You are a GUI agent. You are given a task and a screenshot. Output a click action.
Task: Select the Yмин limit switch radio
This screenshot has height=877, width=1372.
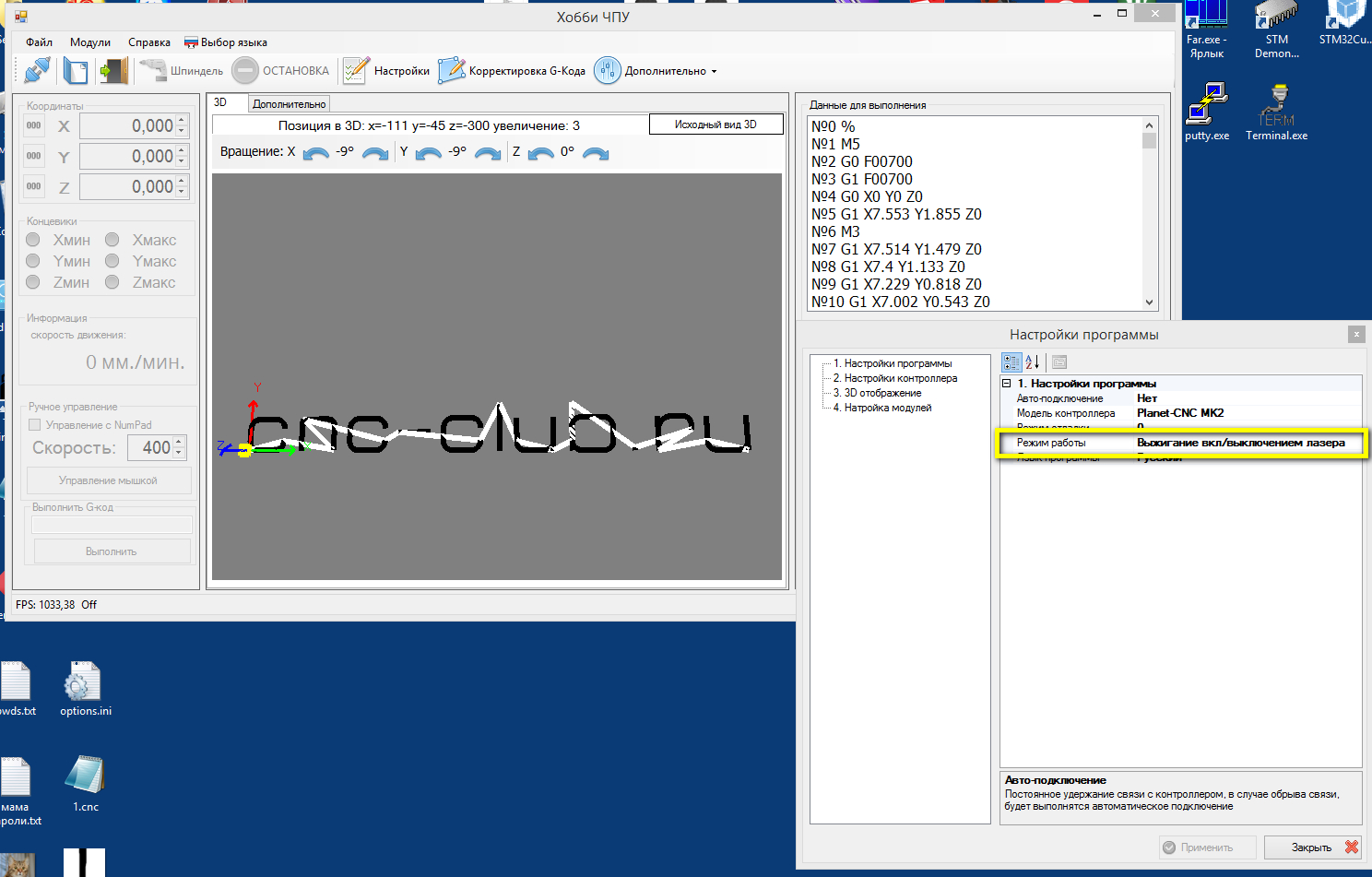tap(33, 261)
